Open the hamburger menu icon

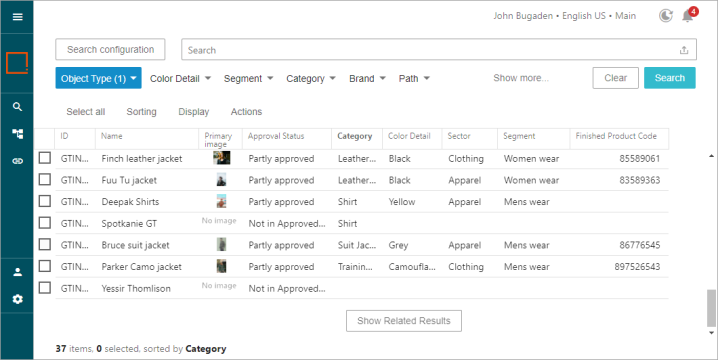tap(17, 17)
